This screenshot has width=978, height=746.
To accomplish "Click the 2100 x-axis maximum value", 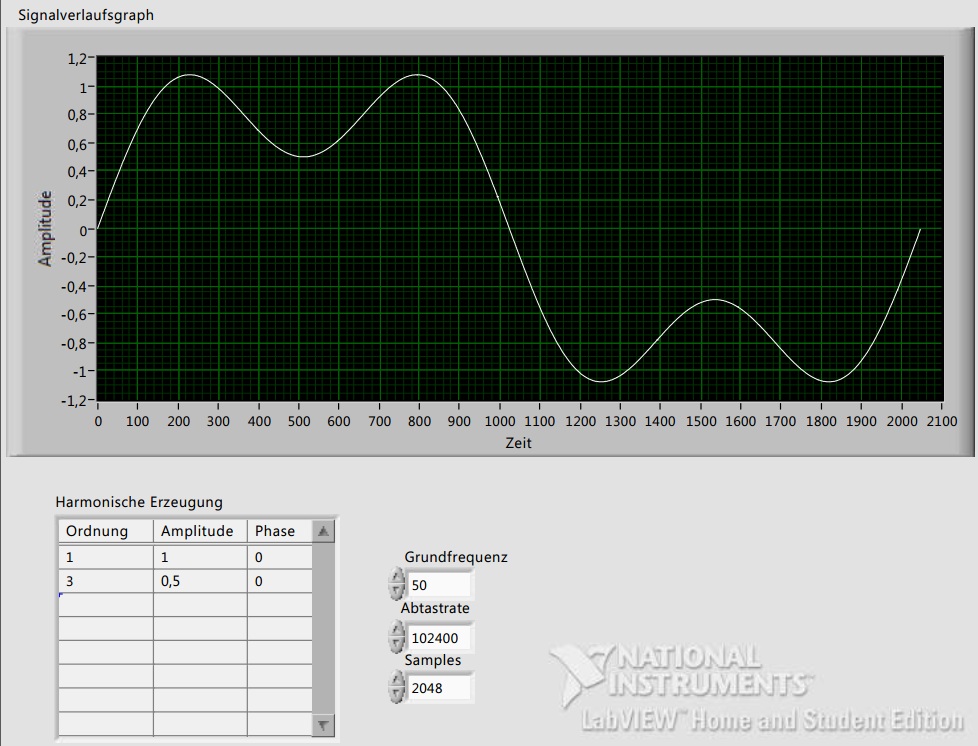I will pos(942,422).
